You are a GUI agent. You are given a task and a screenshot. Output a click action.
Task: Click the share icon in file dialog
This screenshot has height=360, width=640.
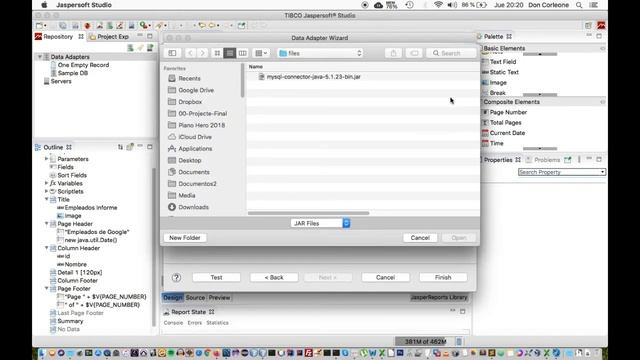click(393, 53)
